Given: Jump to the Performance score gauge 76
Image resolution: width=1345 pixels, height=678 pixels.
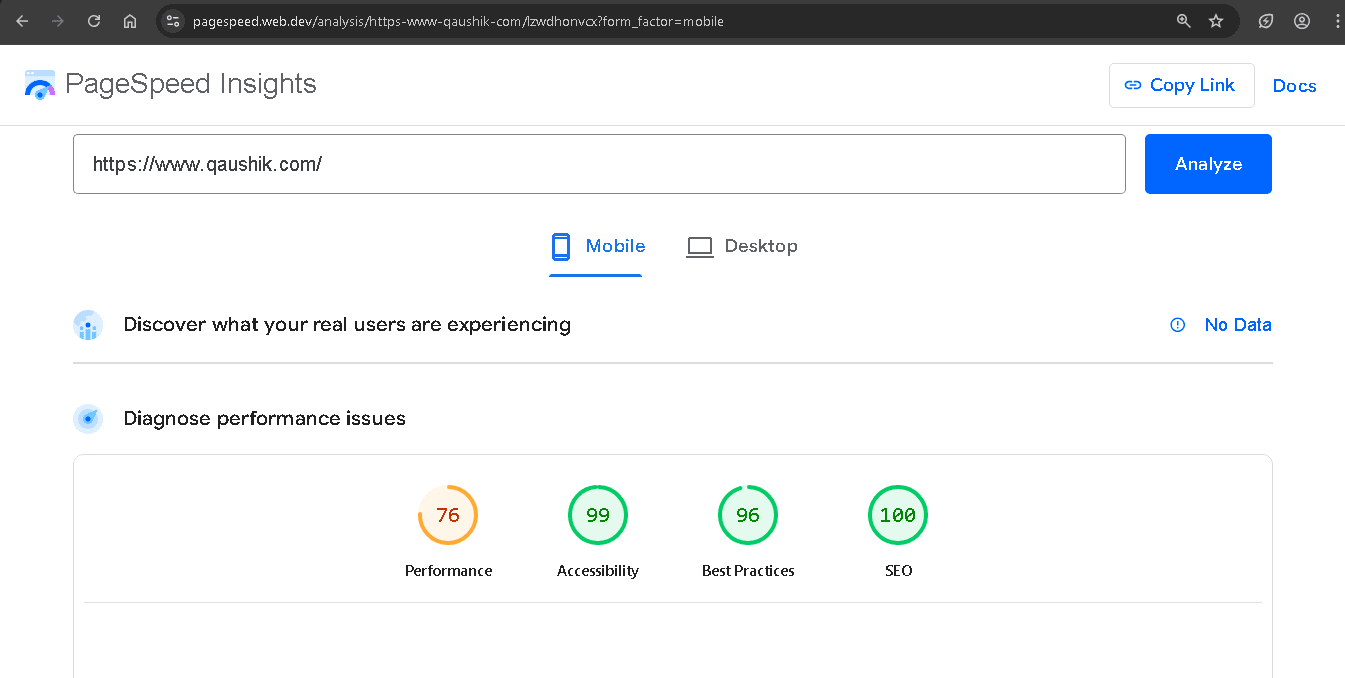Looking at the screenshot, I should click(448, 515).
